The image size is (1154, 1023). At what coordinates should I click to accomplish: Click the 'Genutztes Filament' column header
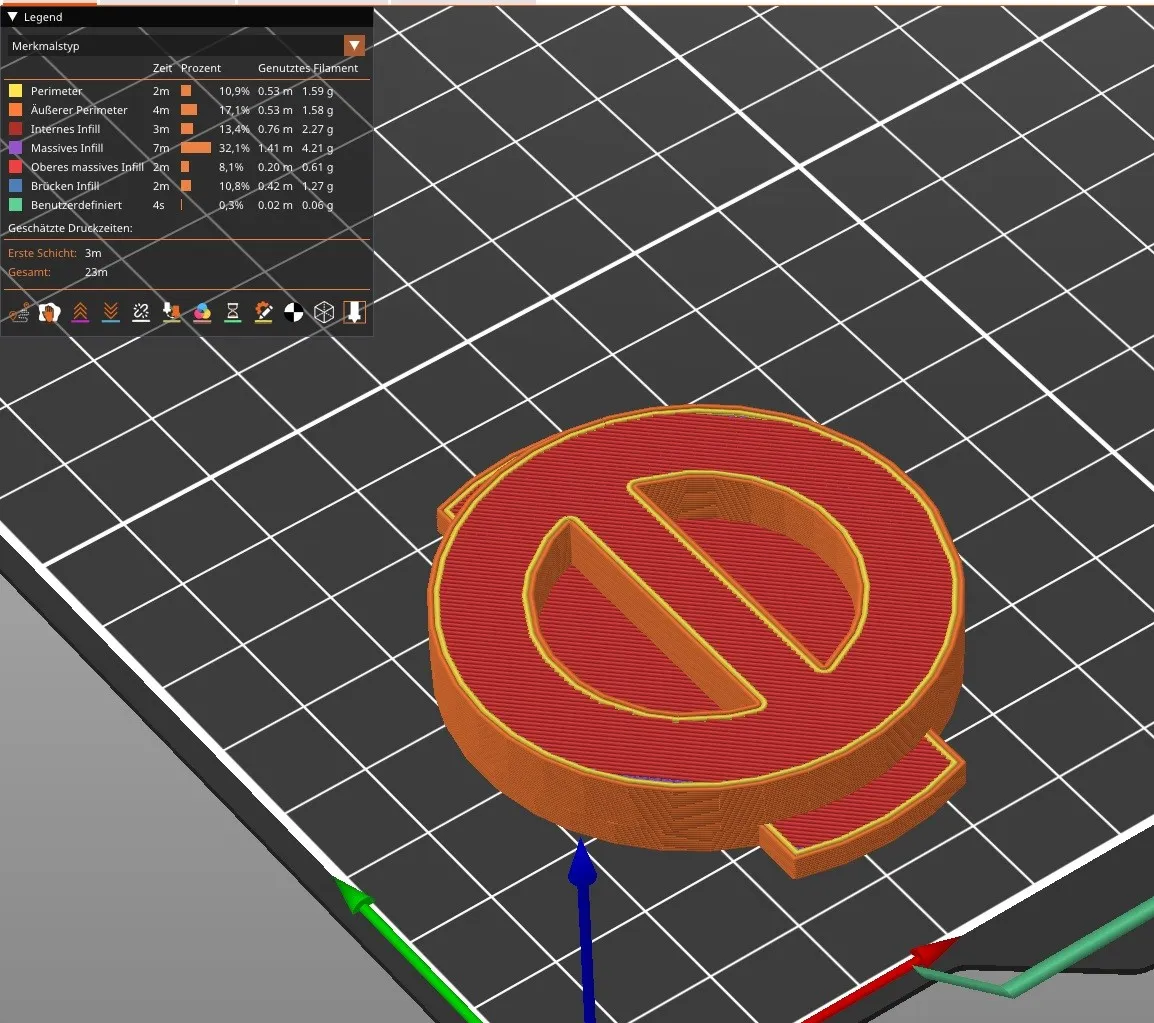click(x=308, y=68)
